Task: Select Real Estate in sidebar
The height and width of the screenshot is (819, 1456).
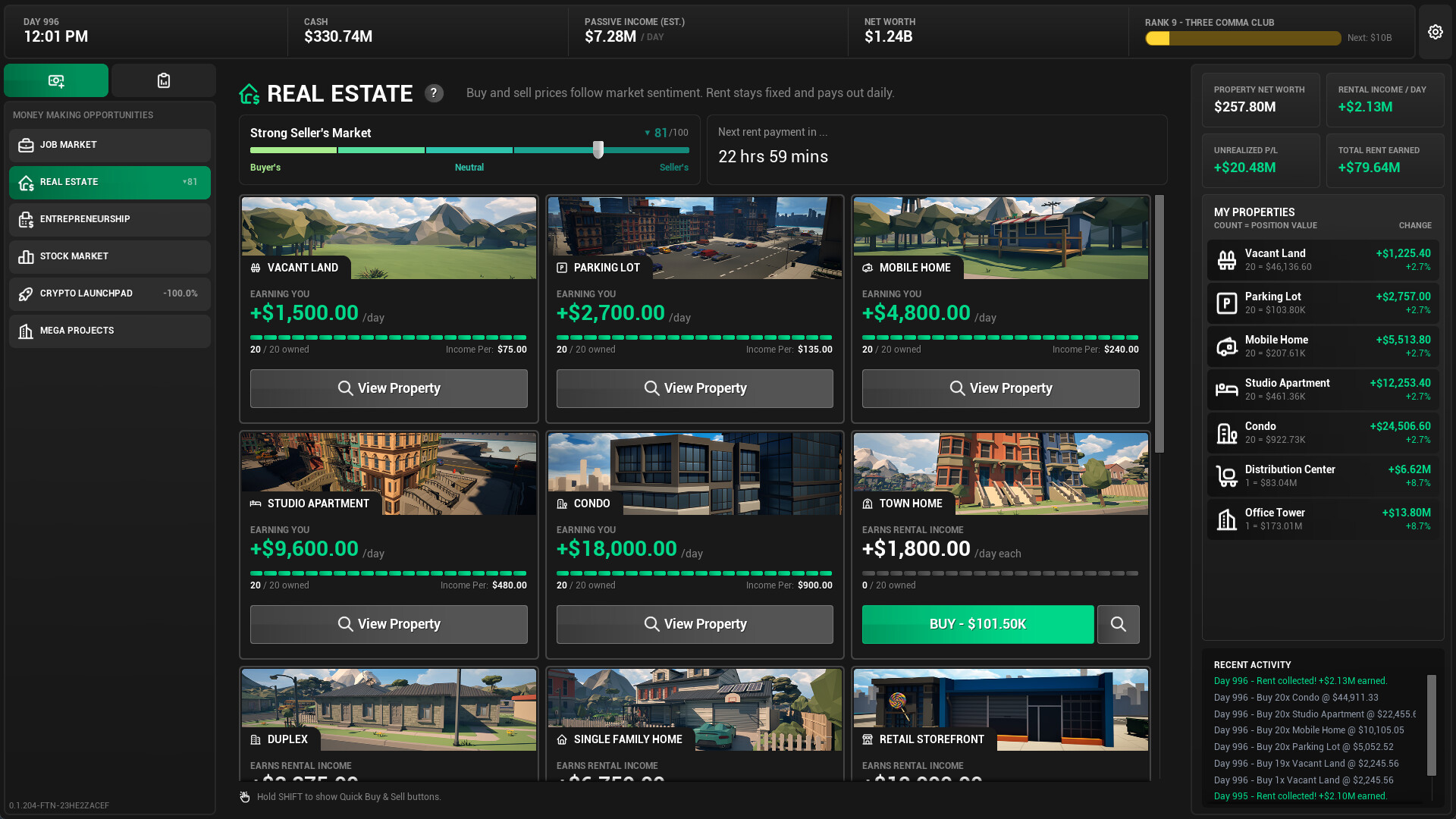Action: [110, 182]
